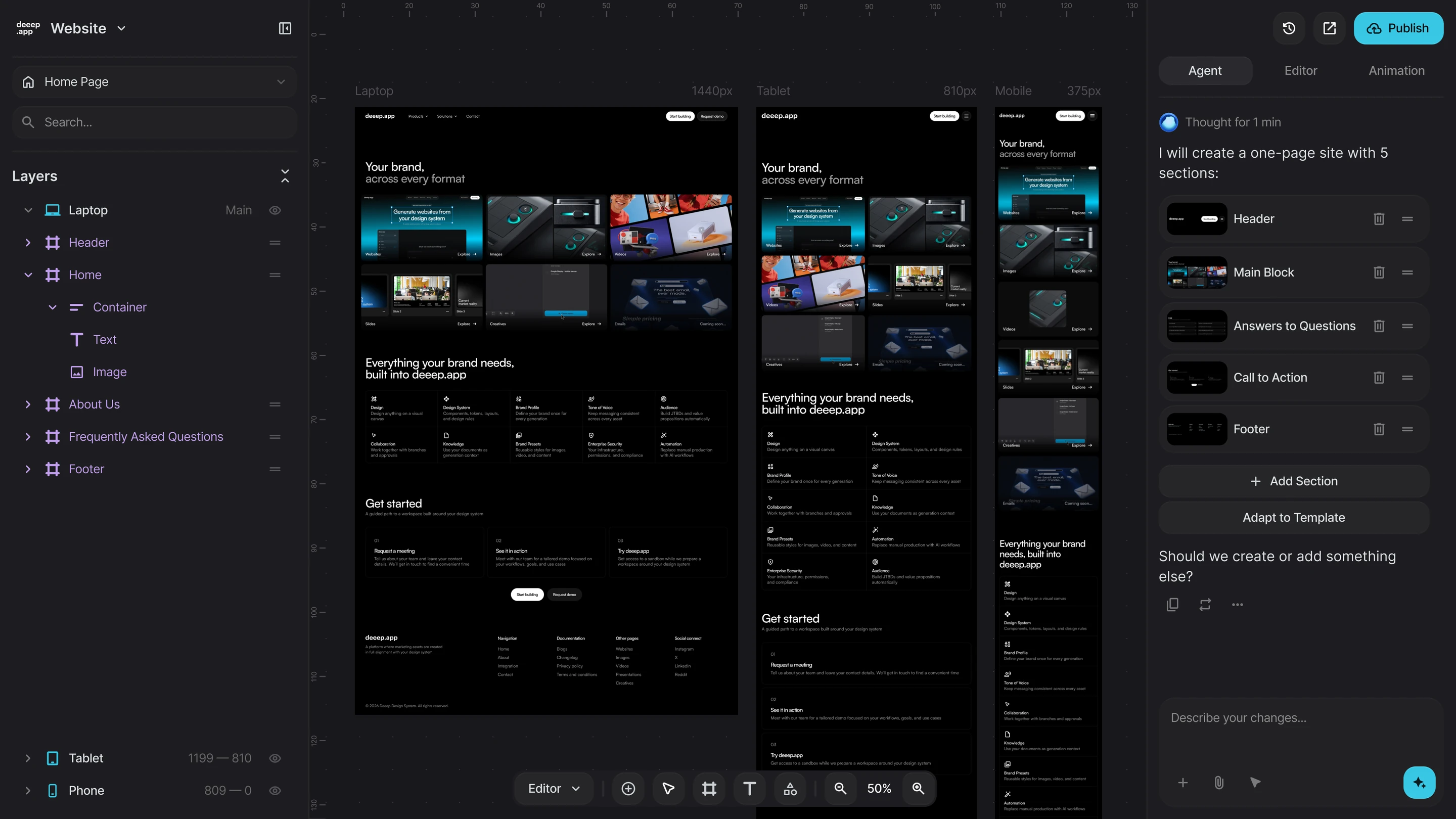The image size is (1456, 819).
Task: Open the Website project dropdown
Action: pos(87,28)
